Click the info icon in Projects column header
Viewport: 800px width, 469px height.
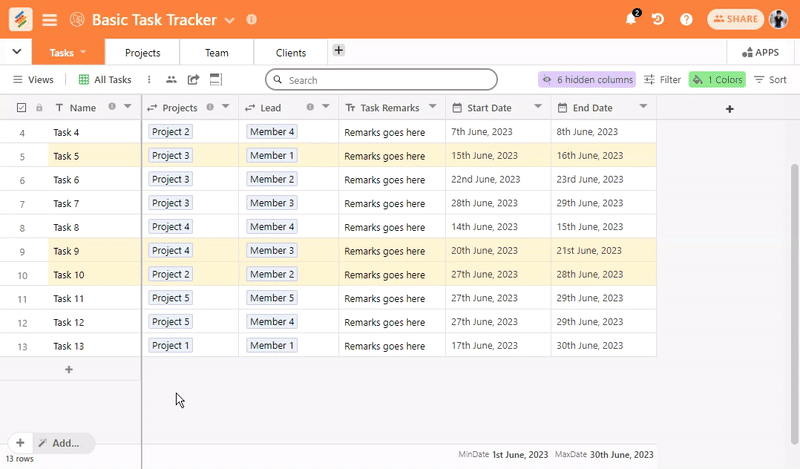210,107
